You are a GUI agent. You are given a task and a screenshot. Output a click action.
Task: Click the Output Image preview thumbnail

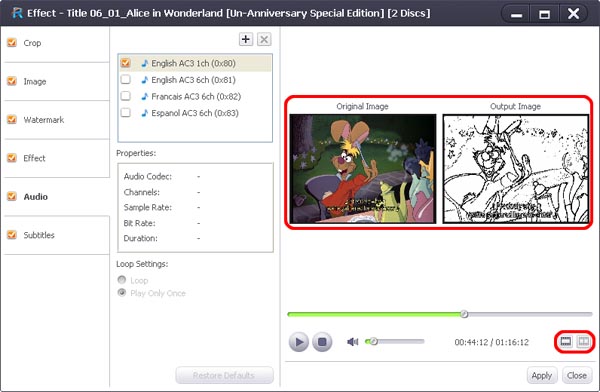tap(516, 168)
